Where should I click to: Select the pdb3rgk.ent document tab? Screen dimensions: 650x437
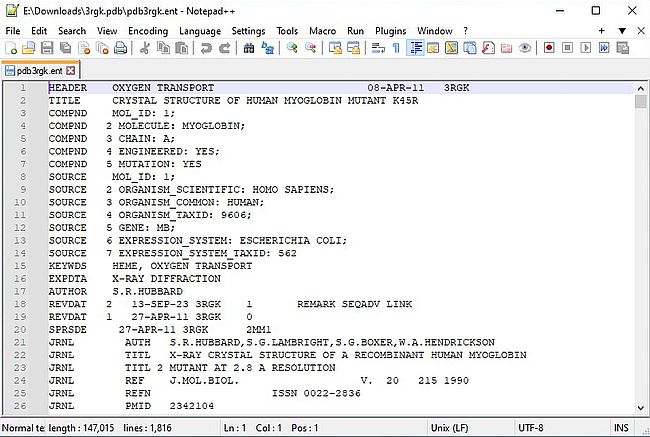pyautogui.click(x=39, y=71)
